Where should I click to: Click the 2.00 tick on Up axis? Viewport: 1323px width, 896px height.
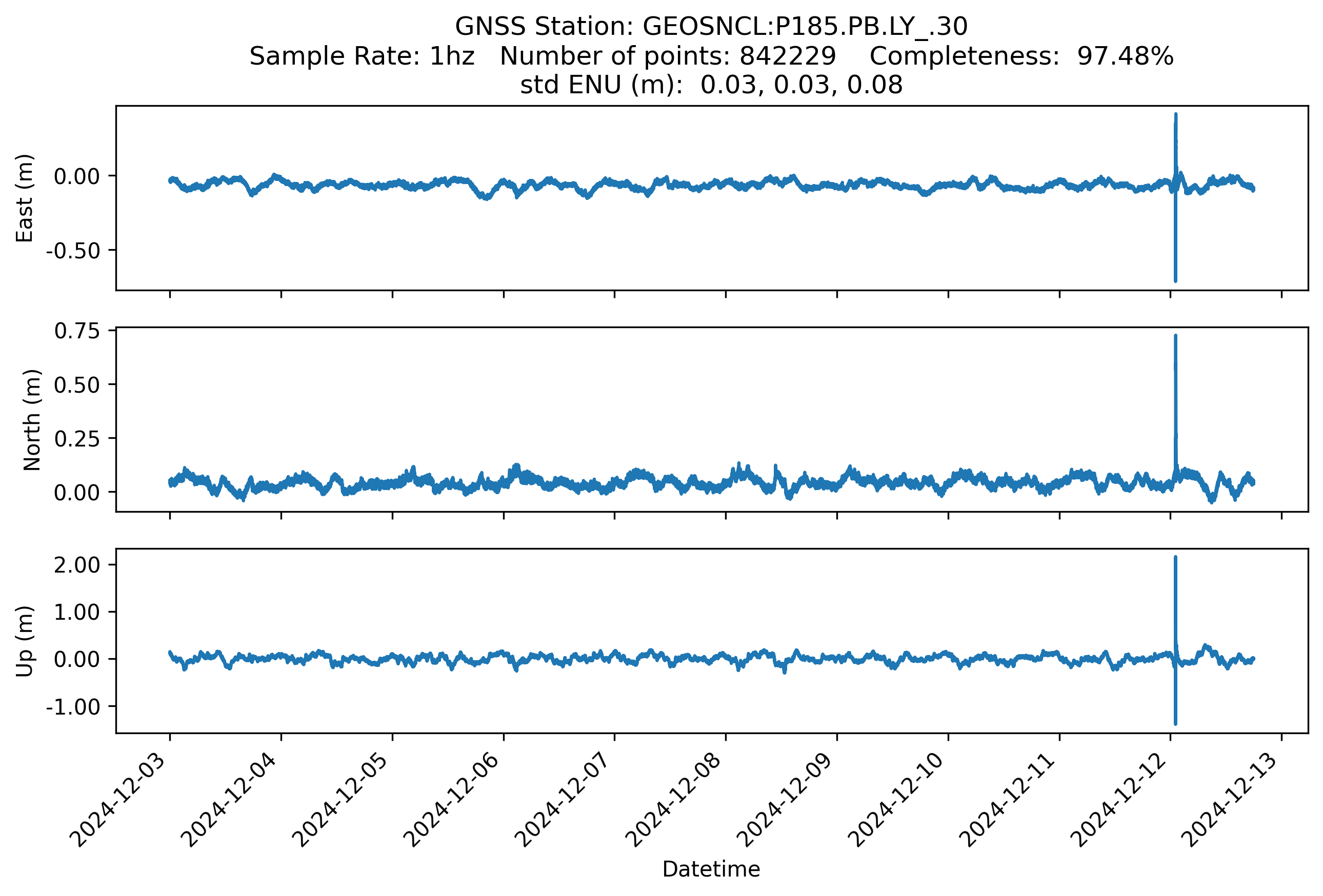coord(77,565)
